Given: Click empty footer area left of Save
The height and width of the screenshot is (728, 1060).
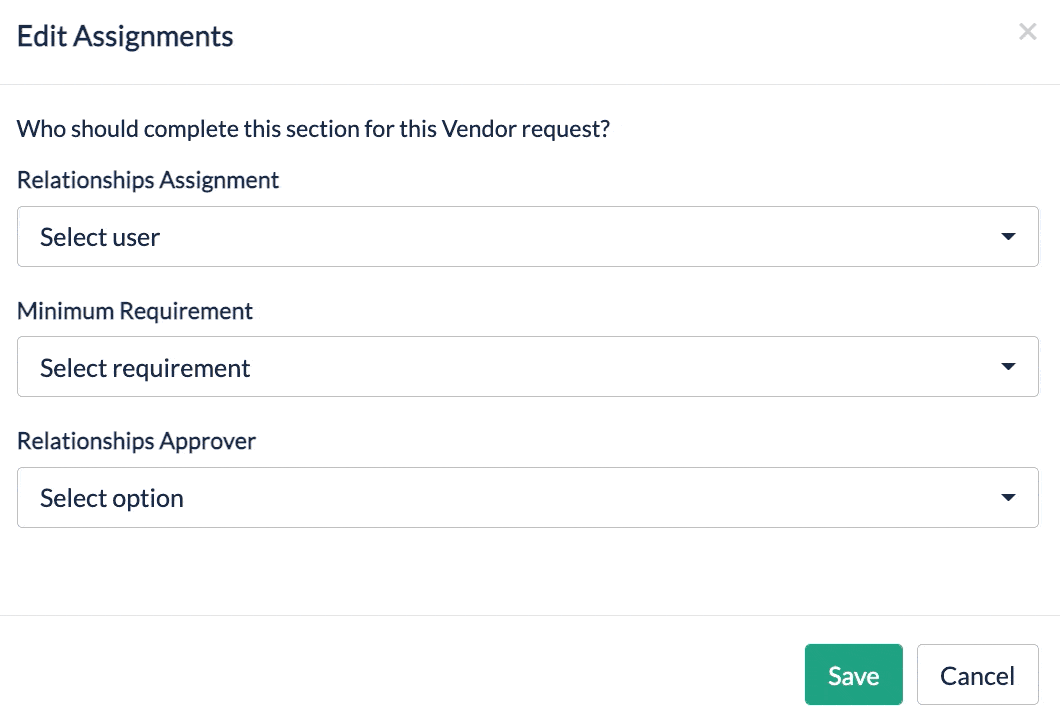Looking at the screenshot, I should [x=400, y=675].
